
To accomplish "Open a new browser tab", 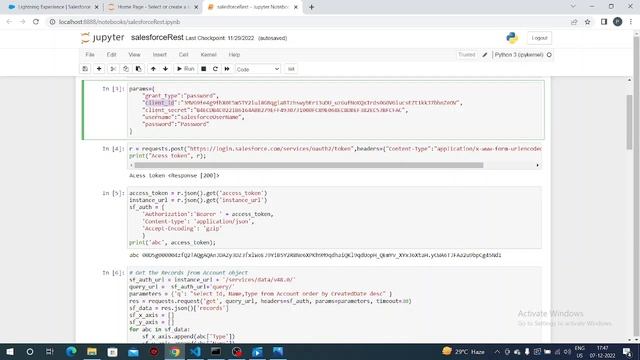I will 311,7.
